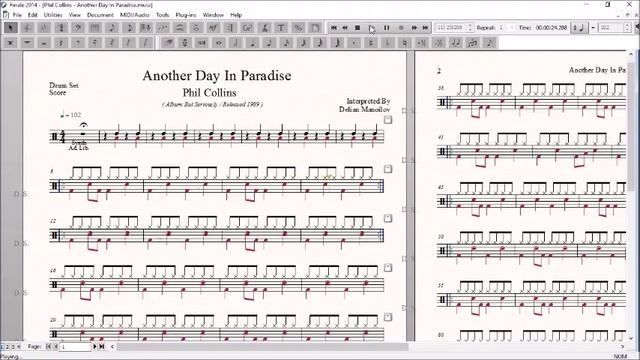Screen dimensions: 640x360
Task: Choose the whole rest in rests palette
Action: [27, 42]
